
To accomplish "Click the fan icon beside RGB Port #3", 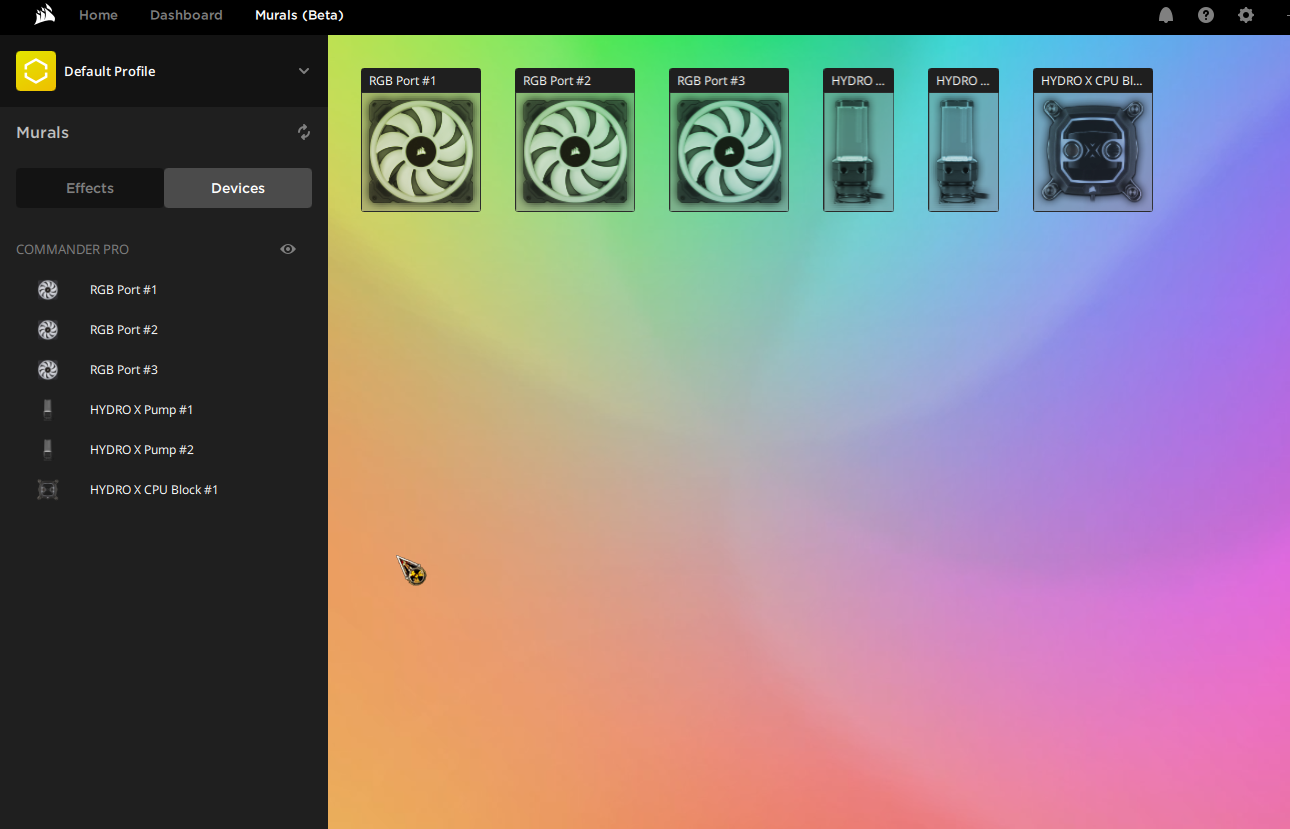I will (x=47, y=370).
